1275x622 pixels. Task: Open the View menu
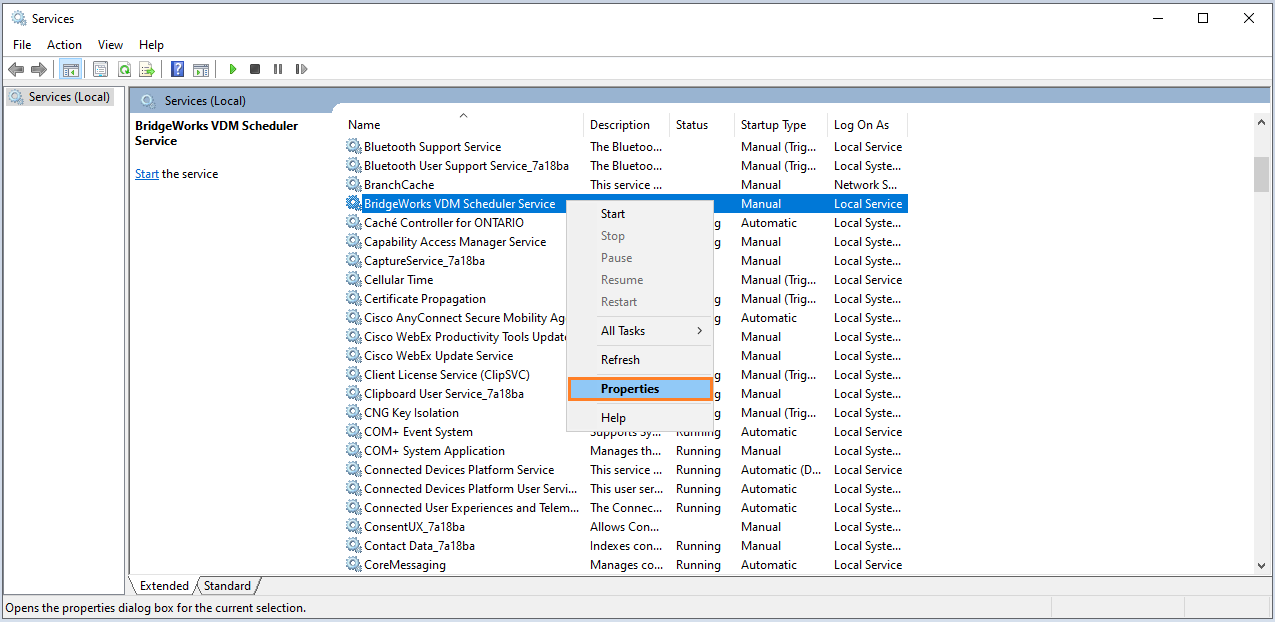111,44
